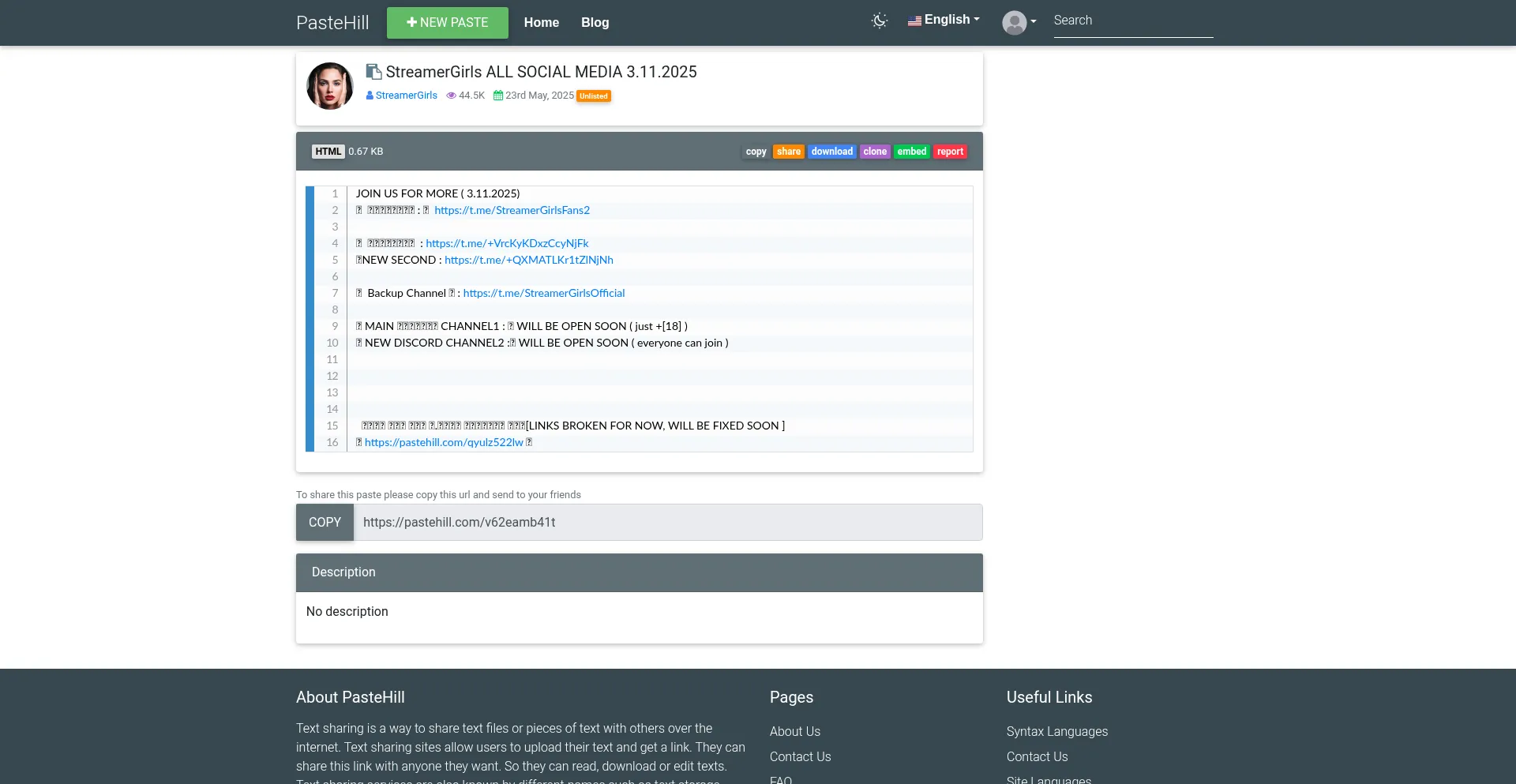Click the copy tag in paste toolbar
The image size is (1516, 784).
point(756,152)
